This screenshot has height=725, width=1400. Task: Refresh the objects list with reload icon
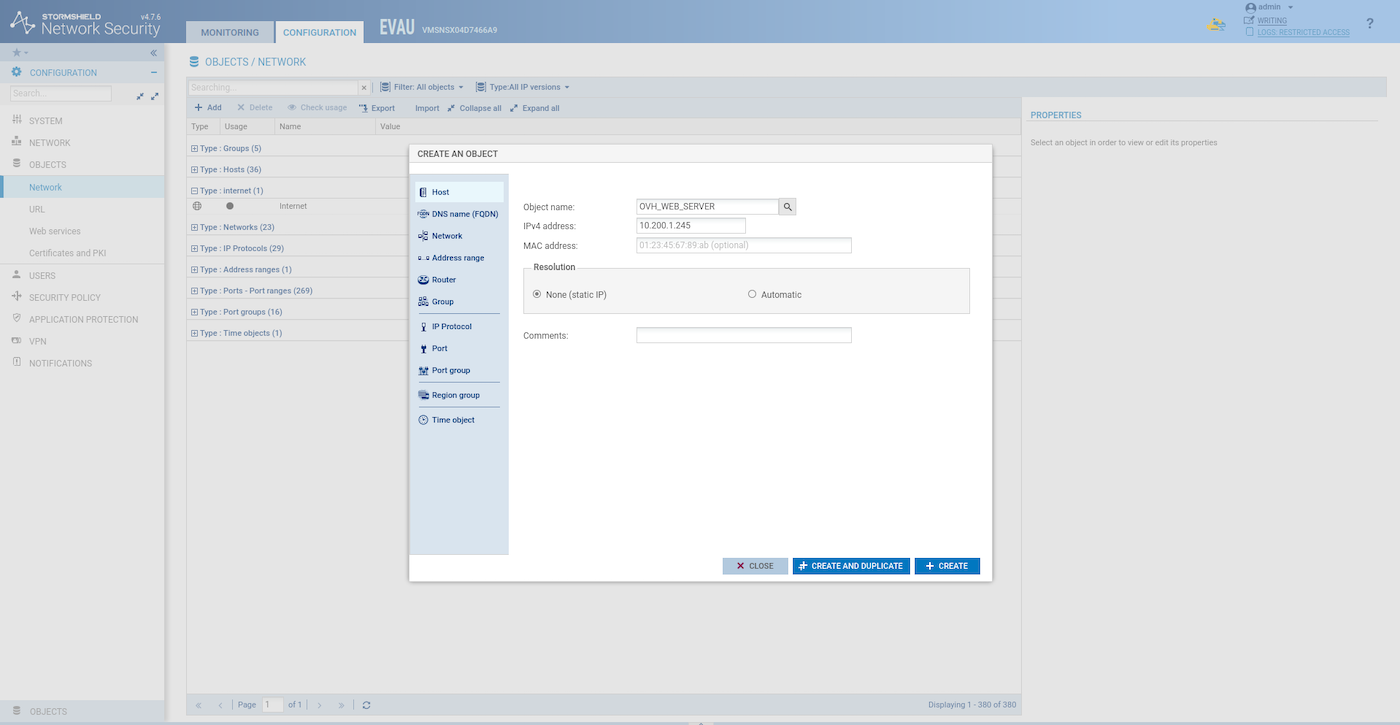click(367, 705)
